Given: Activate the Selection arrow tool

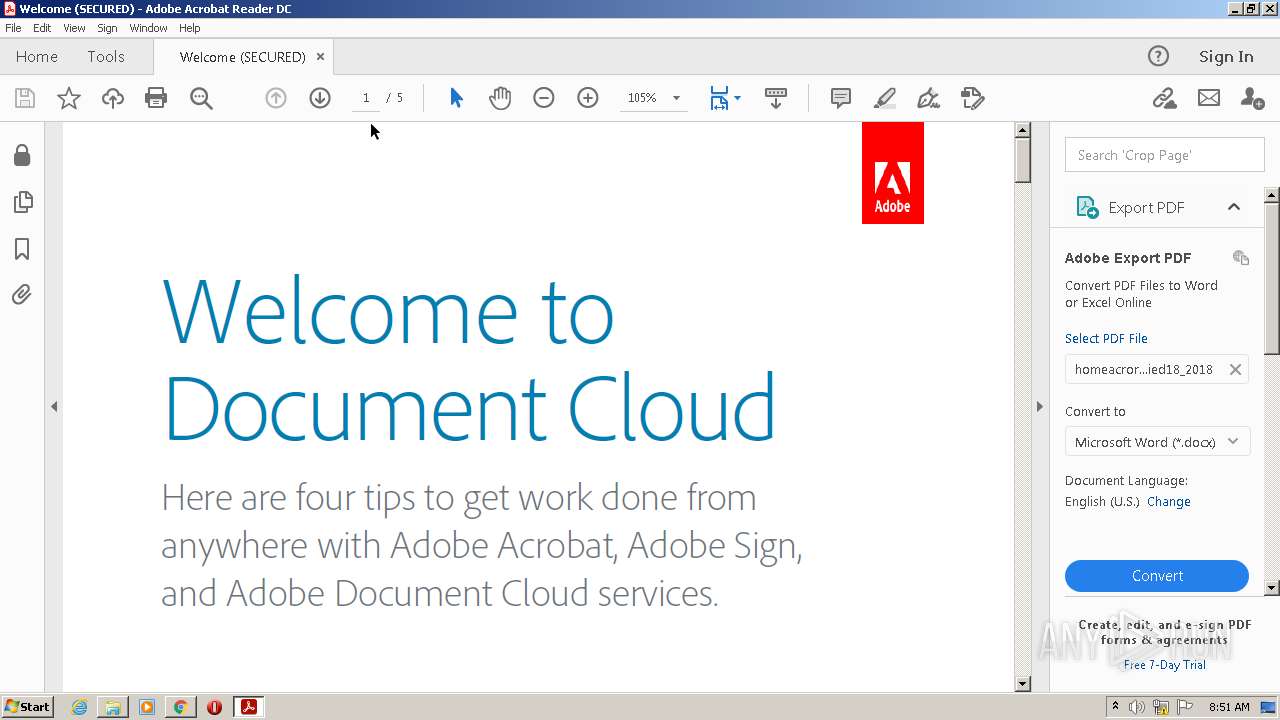Looking at the screenshot, I should click(457, 98).
